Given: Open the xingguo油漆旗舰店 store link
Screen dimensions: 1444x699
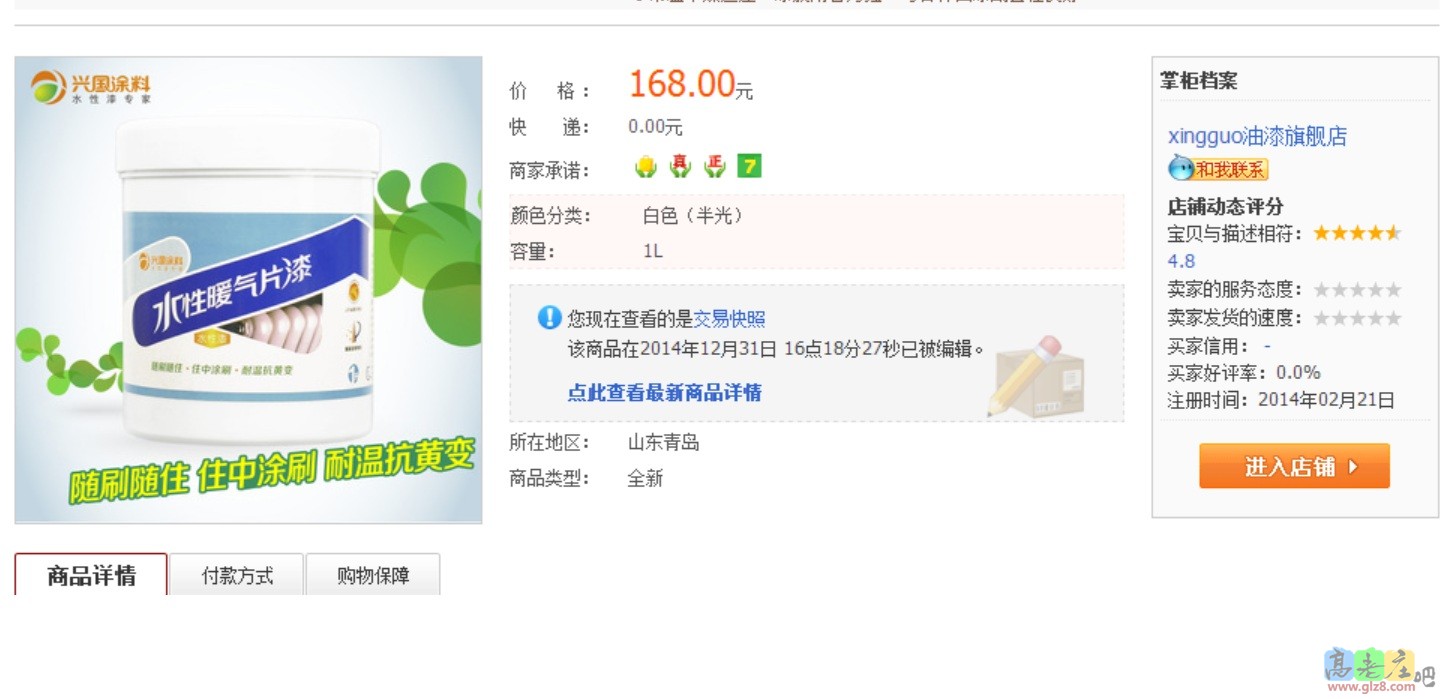Looking at the screenshot, I should pos(1257,136).
